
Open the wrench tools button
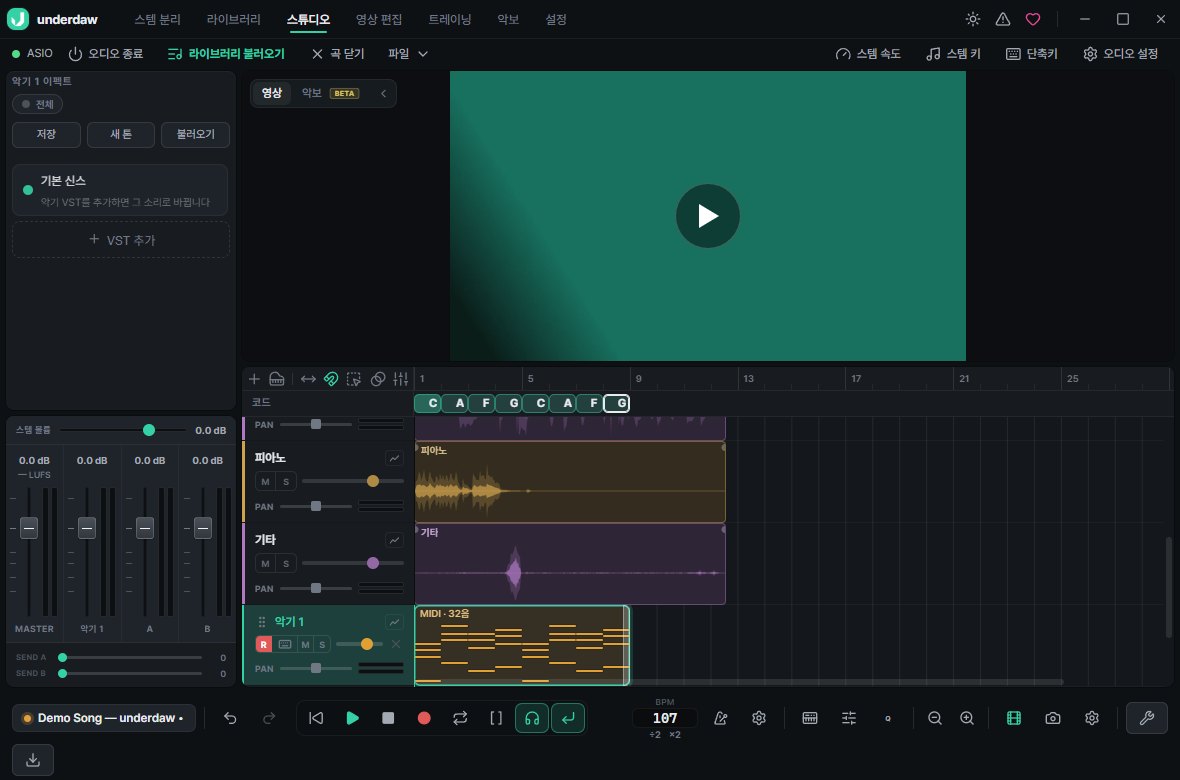pos(1147,718)
